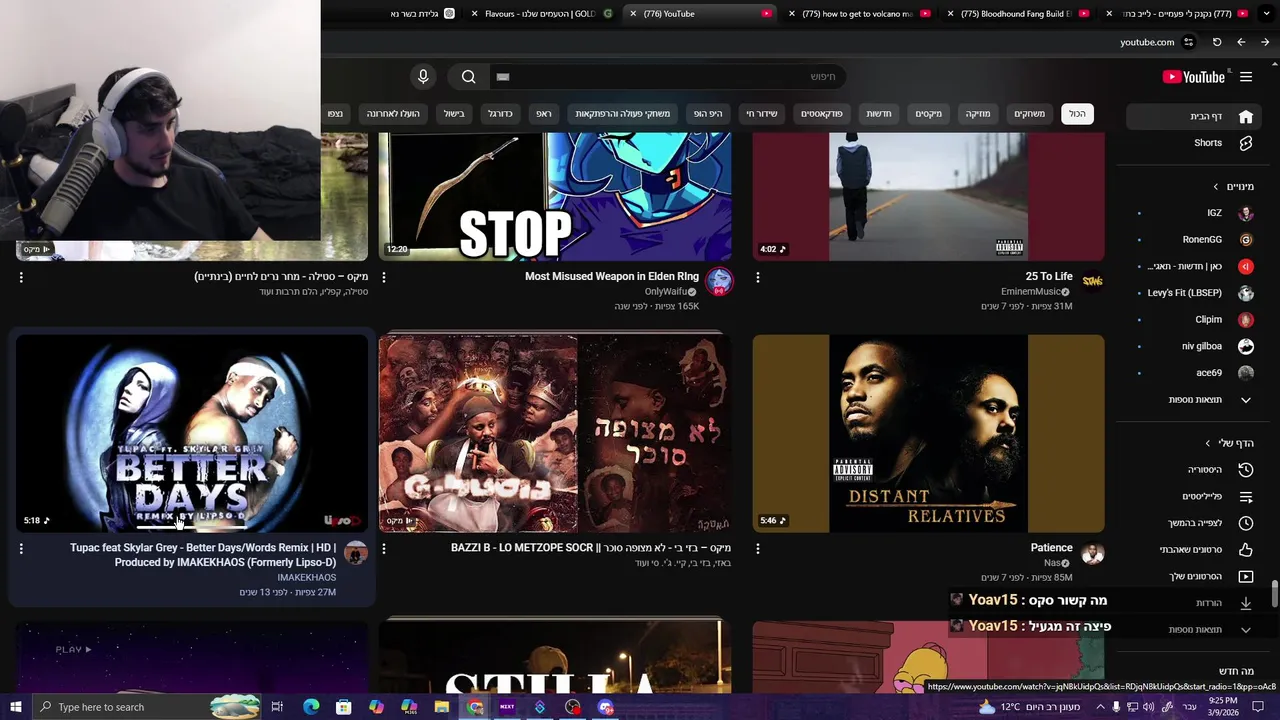This screenshot has height=720, width=1280.
Task: Open סרטונים שאהבתי (Liked videos) in sidebar
Action: (1192, 549)
